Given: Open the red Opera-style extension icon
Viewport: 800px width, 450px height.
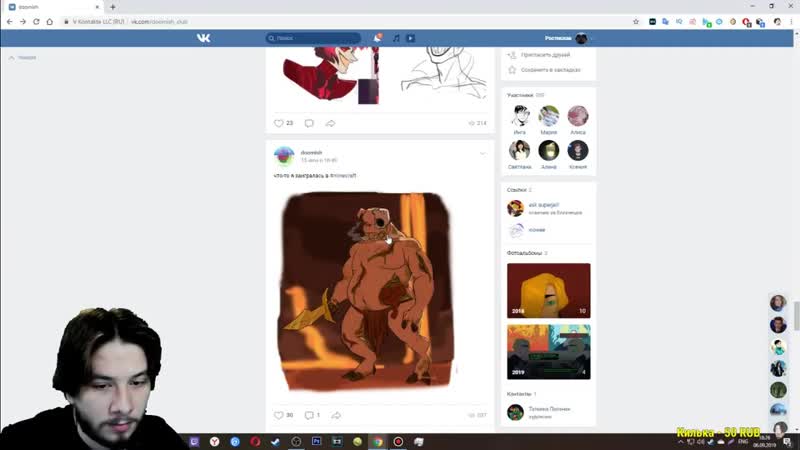Looking at the screenshot, I should coord(746,21).
